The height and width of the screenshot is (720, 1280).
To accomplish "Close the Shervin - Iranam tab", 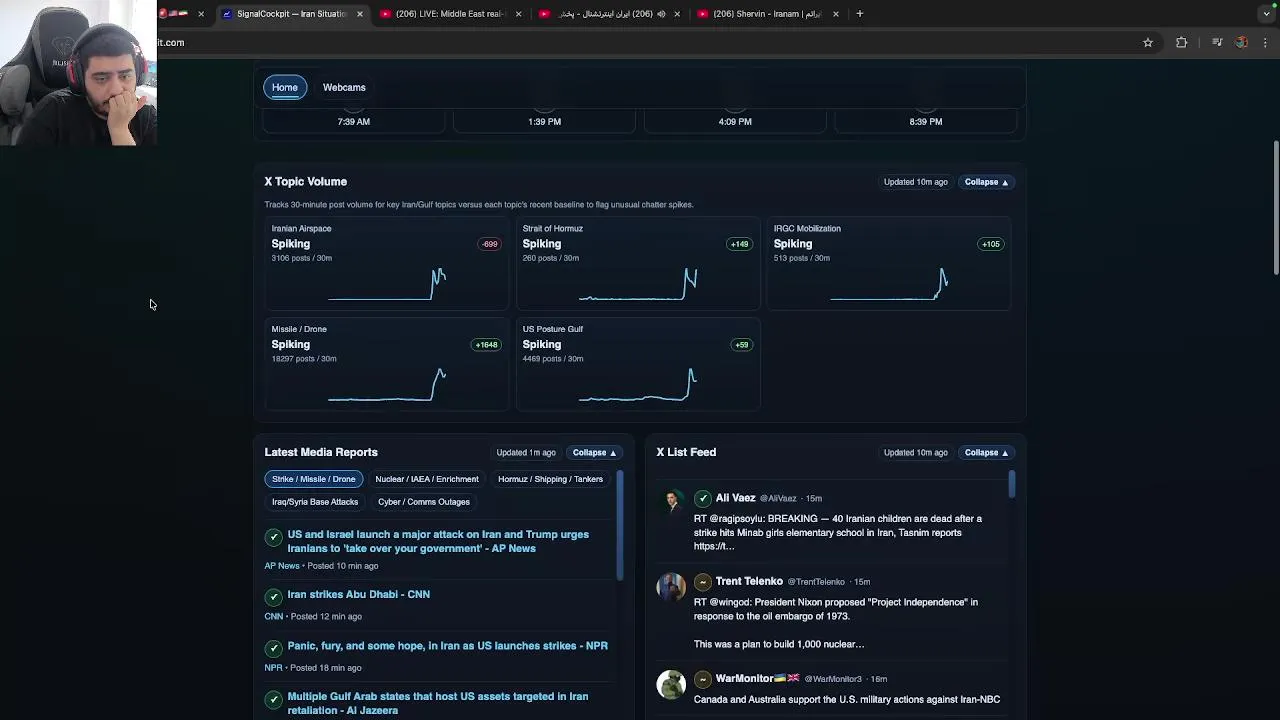I will 836,14.
